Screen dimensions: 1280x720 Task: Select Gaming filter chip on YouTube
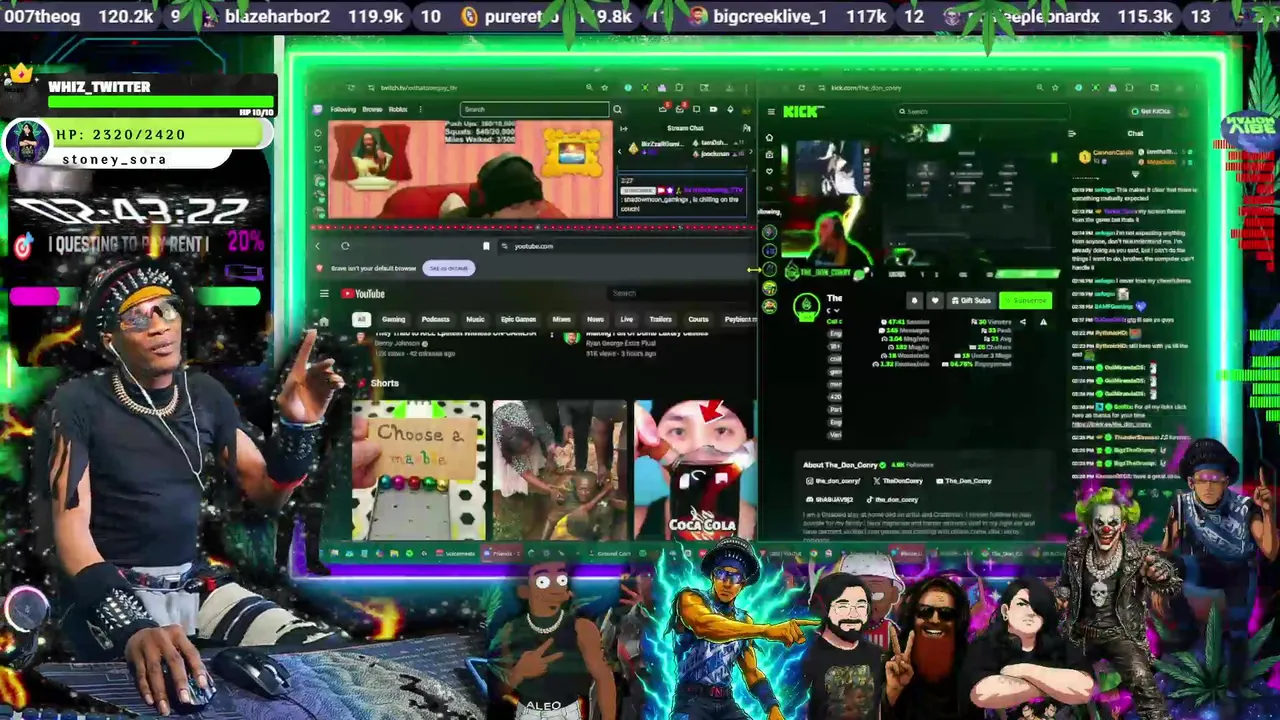pyautogui.click(x=394, y=319)
